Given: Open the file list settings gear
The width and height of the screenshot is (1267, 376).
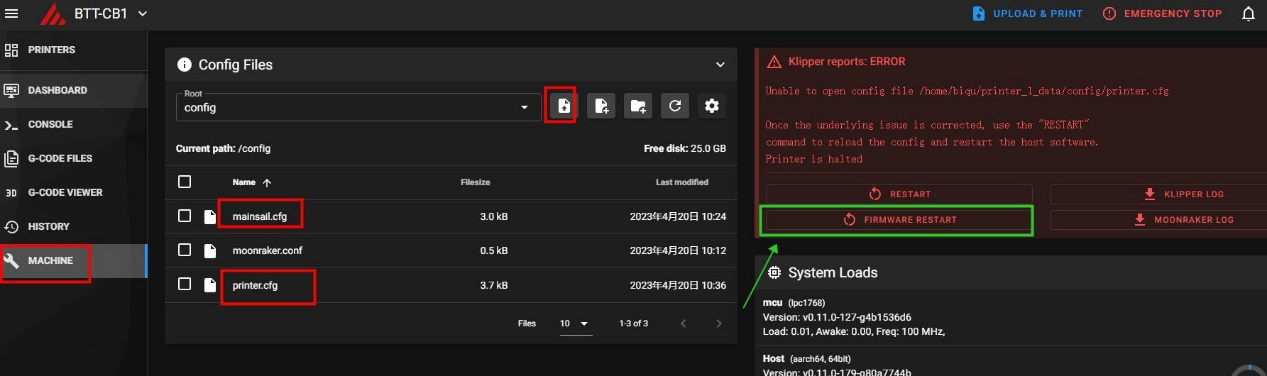Looking at the screenshot, I should point(712,105).
